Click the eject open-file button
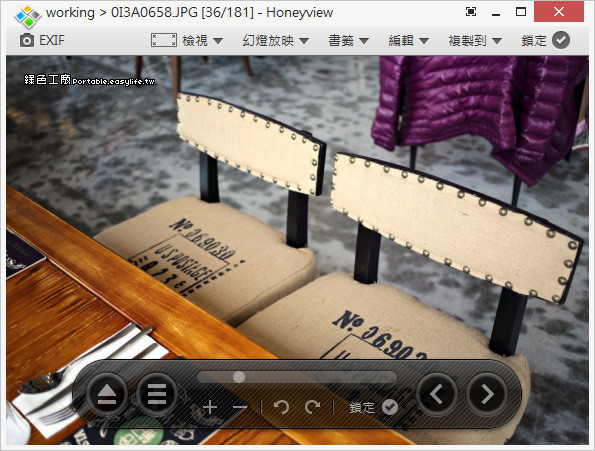Viewport: 595px width, 451px height. [x=107, y=394]
